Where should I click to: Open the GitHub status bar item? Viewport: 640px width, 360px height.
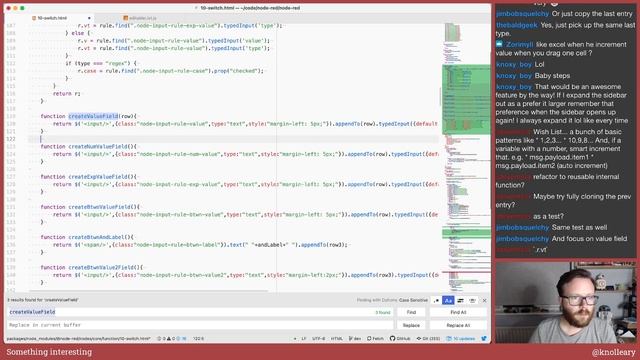tap(400, 339)
